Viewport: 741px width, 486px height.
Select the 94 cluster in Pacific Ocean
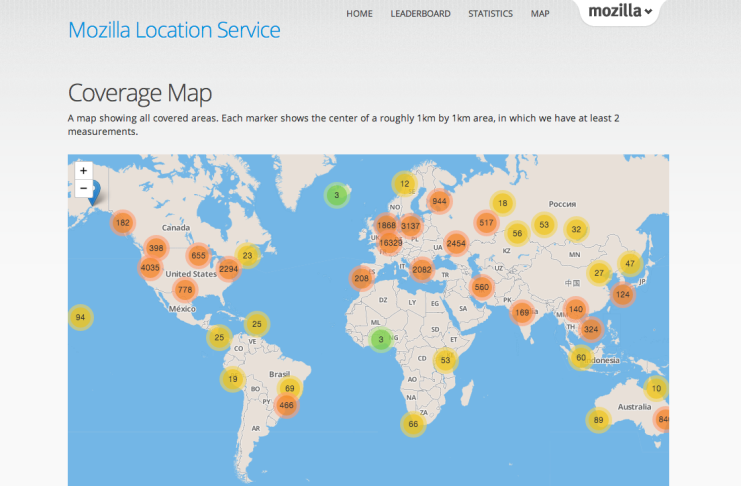[81, 318]
